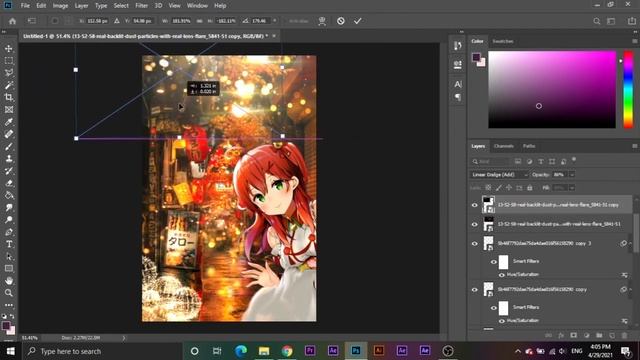Open Google Chrome from the taskbar

(287, 351)
